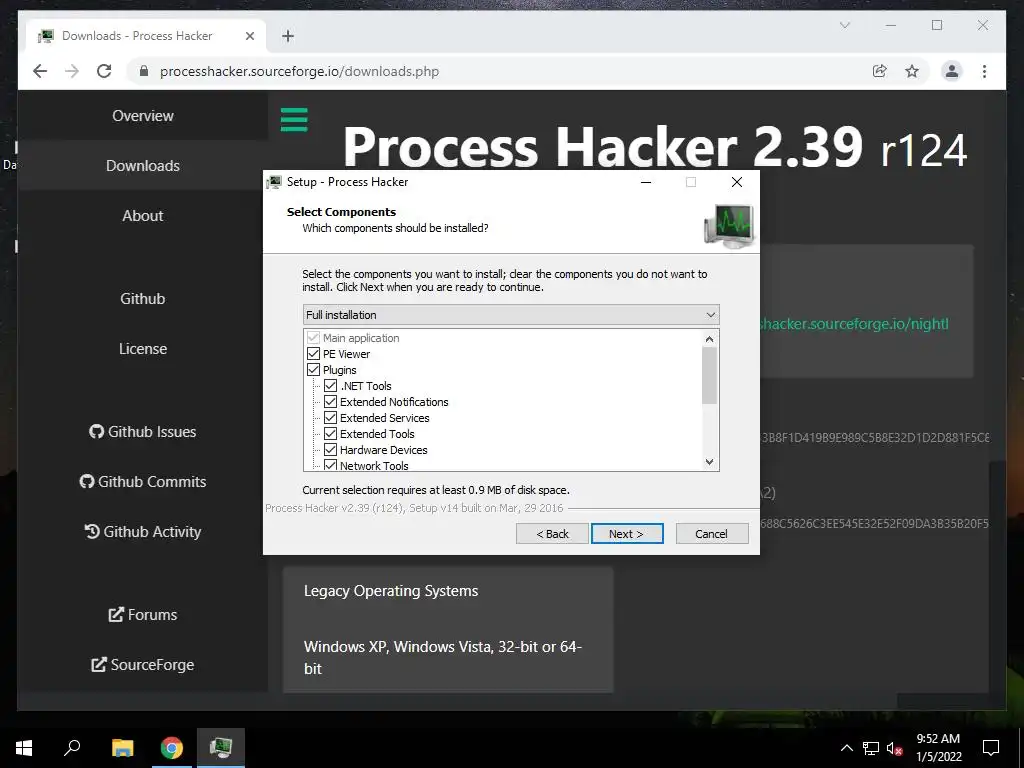
Task: Cancel the Process Hacker Setup
Action: [712, 534]
